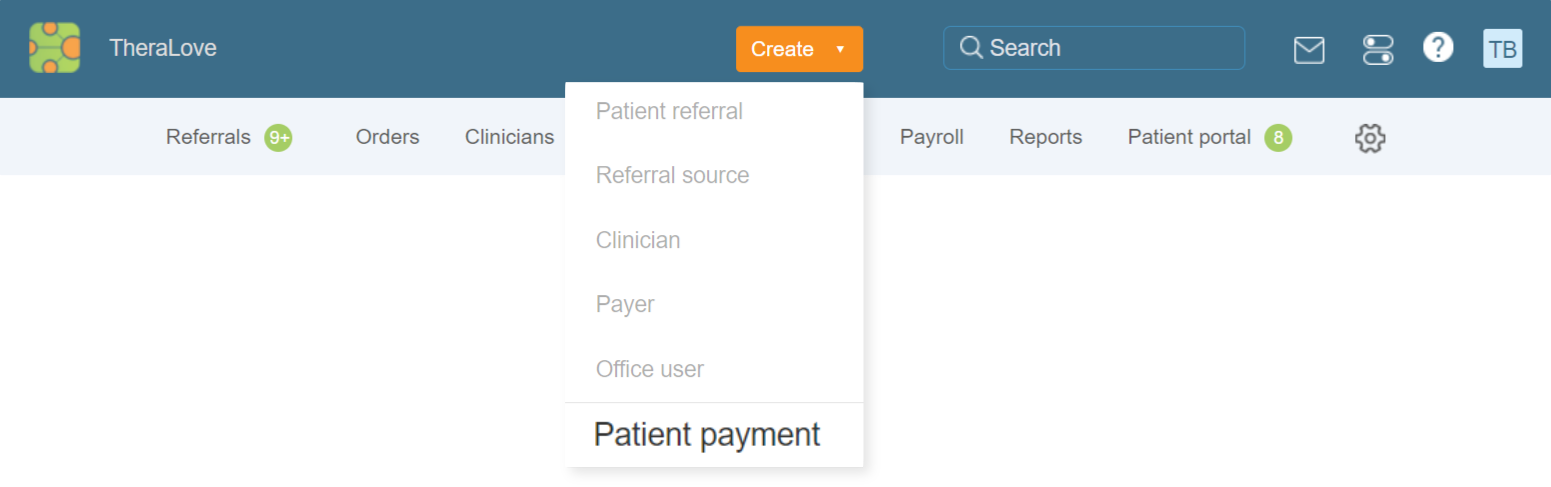Select Patient referral from Create menu

(669, 111)
